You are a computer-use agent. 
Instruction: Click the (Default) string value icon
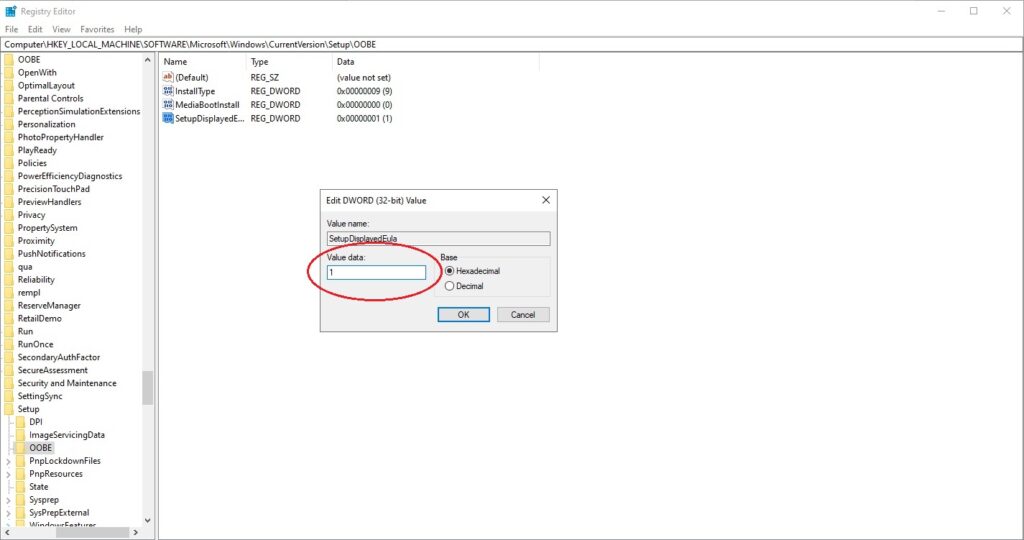(167, 78)
